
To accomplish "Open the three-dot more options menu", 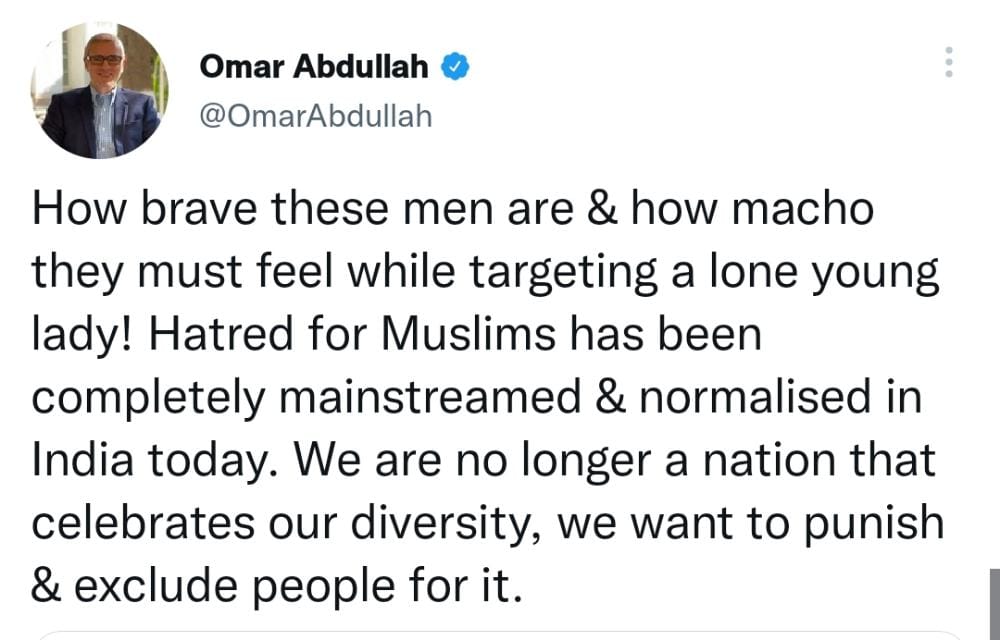I will (x=949, y=63).
